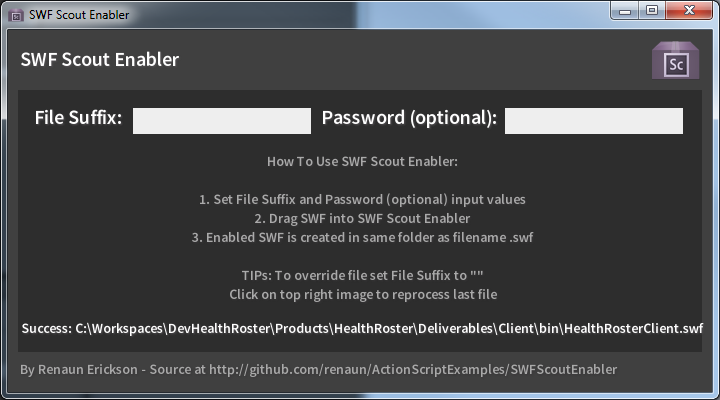Maximize the SWF Scout Enabler window
The image size is (720, 400).
point(651,11)
